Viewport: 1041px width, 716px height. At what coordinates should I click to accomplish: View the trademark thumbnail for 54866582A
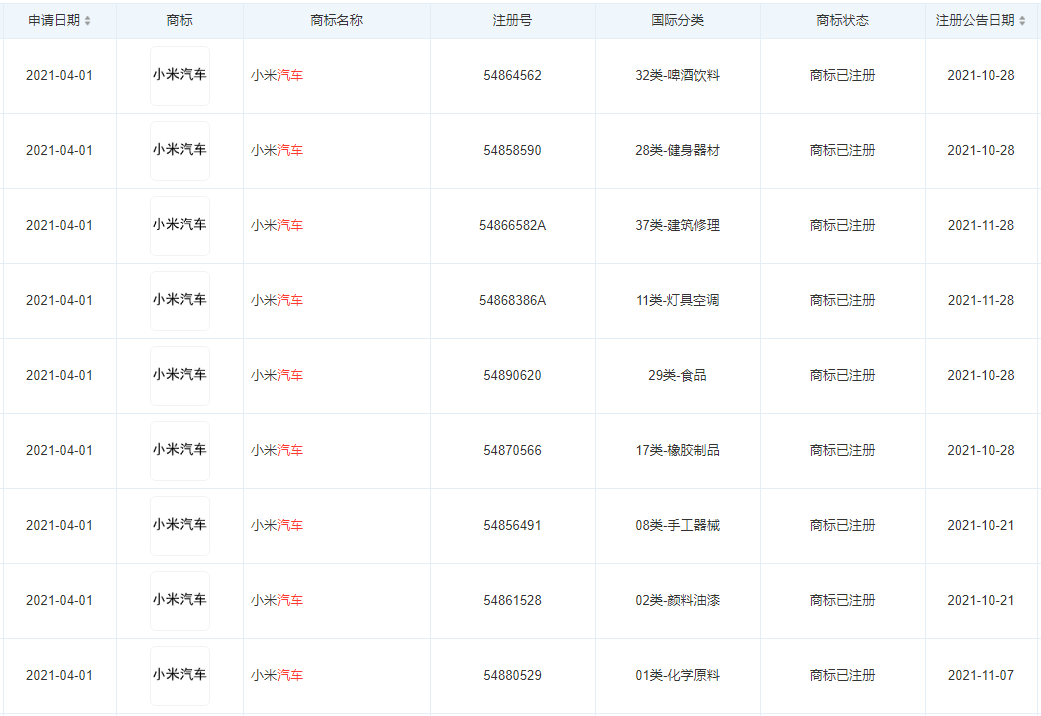click(x=180, y=226)
